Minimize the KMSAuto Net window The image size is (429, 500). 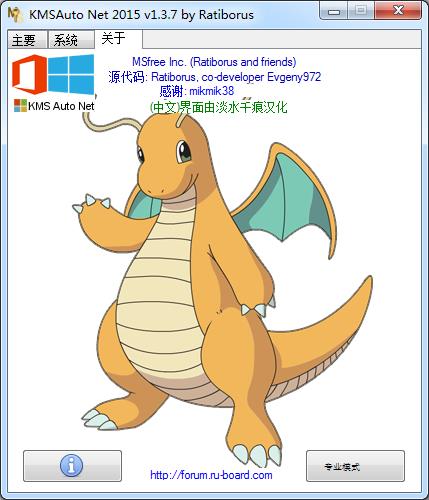[334, 11]
